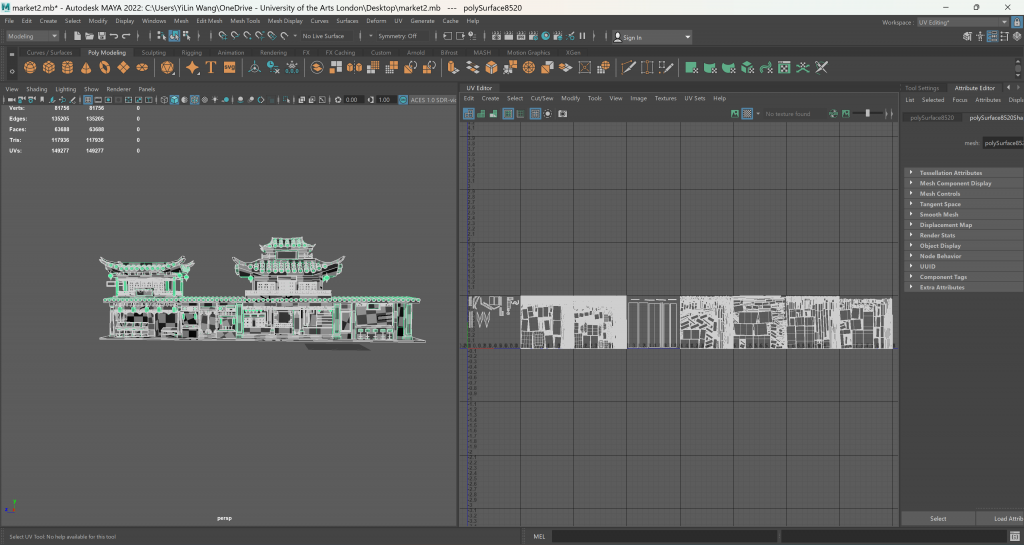
Task: Switch to the Tool Settings tab
Action: (x=921, y=88)
